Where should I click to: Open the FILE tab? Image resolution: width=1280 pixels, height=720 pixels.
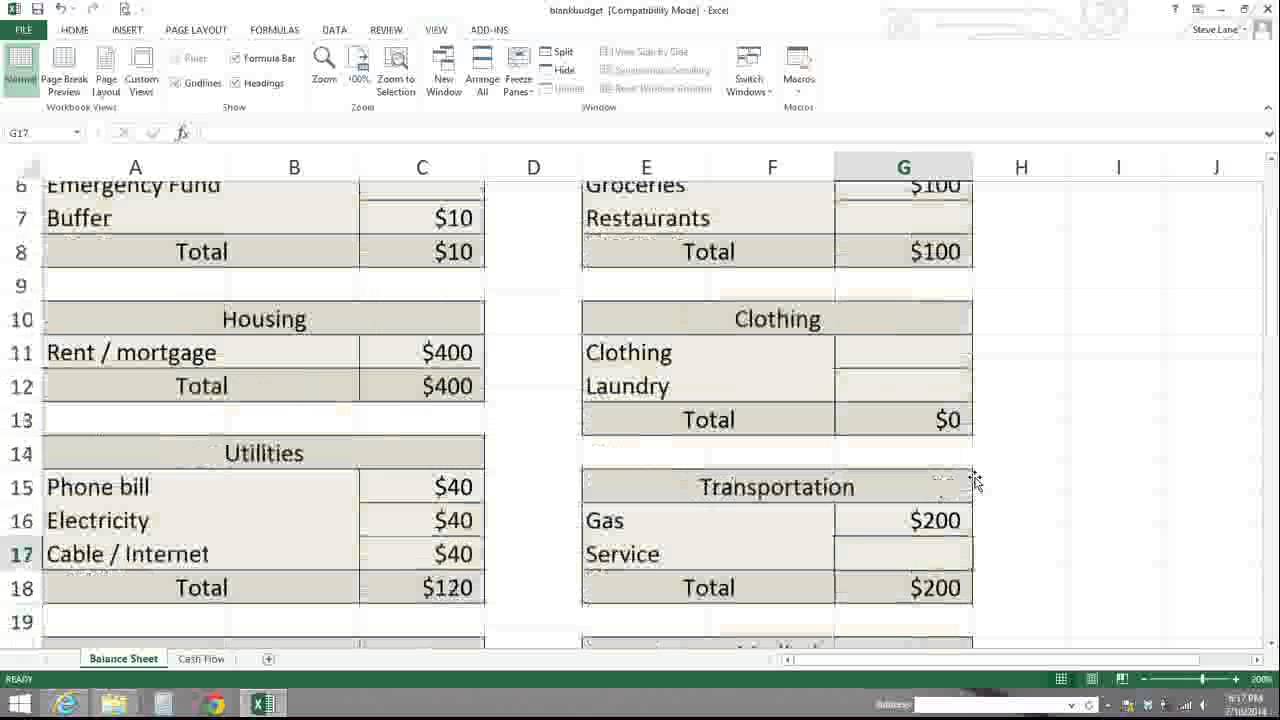coord(23,30)
